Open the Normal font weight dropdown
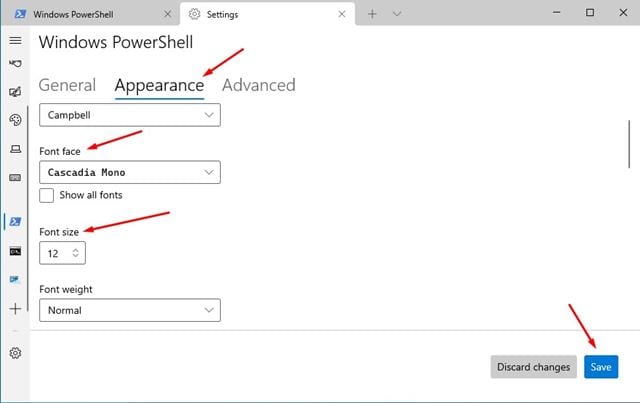The image size is (640, 403). [x=130, y=310]
